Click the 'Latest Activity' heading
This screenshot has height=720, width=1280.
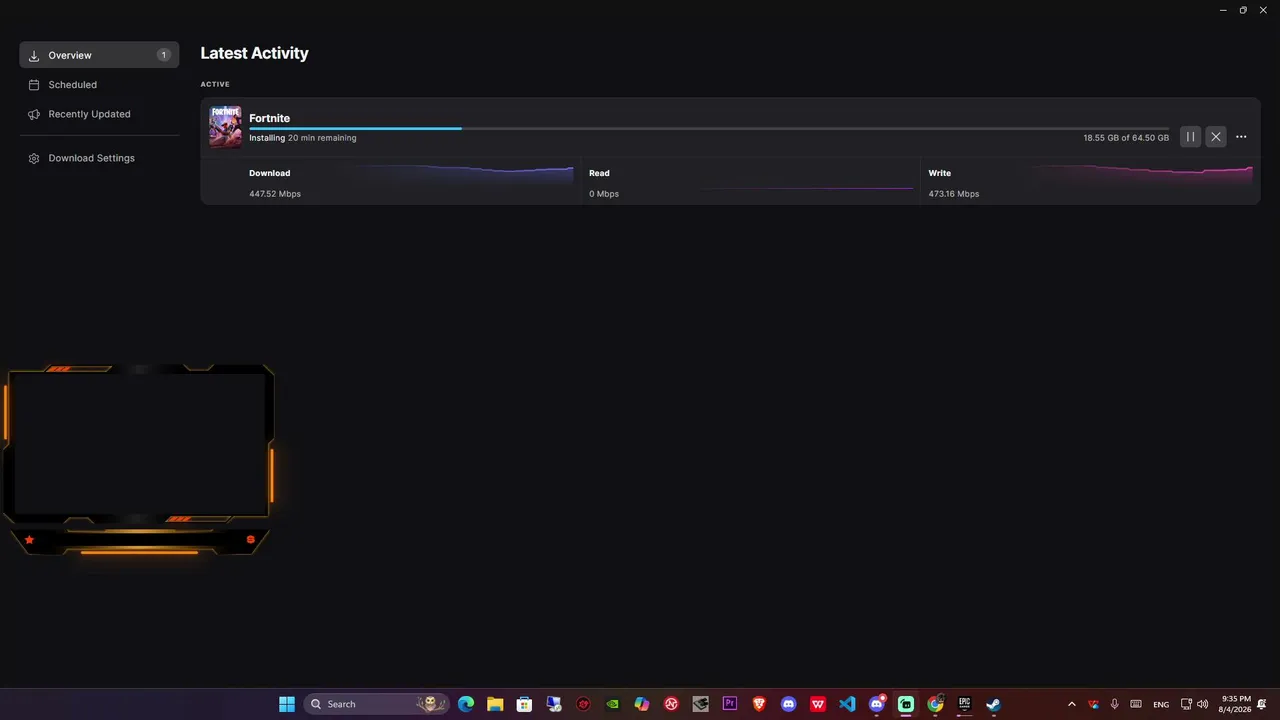[254, 53]
